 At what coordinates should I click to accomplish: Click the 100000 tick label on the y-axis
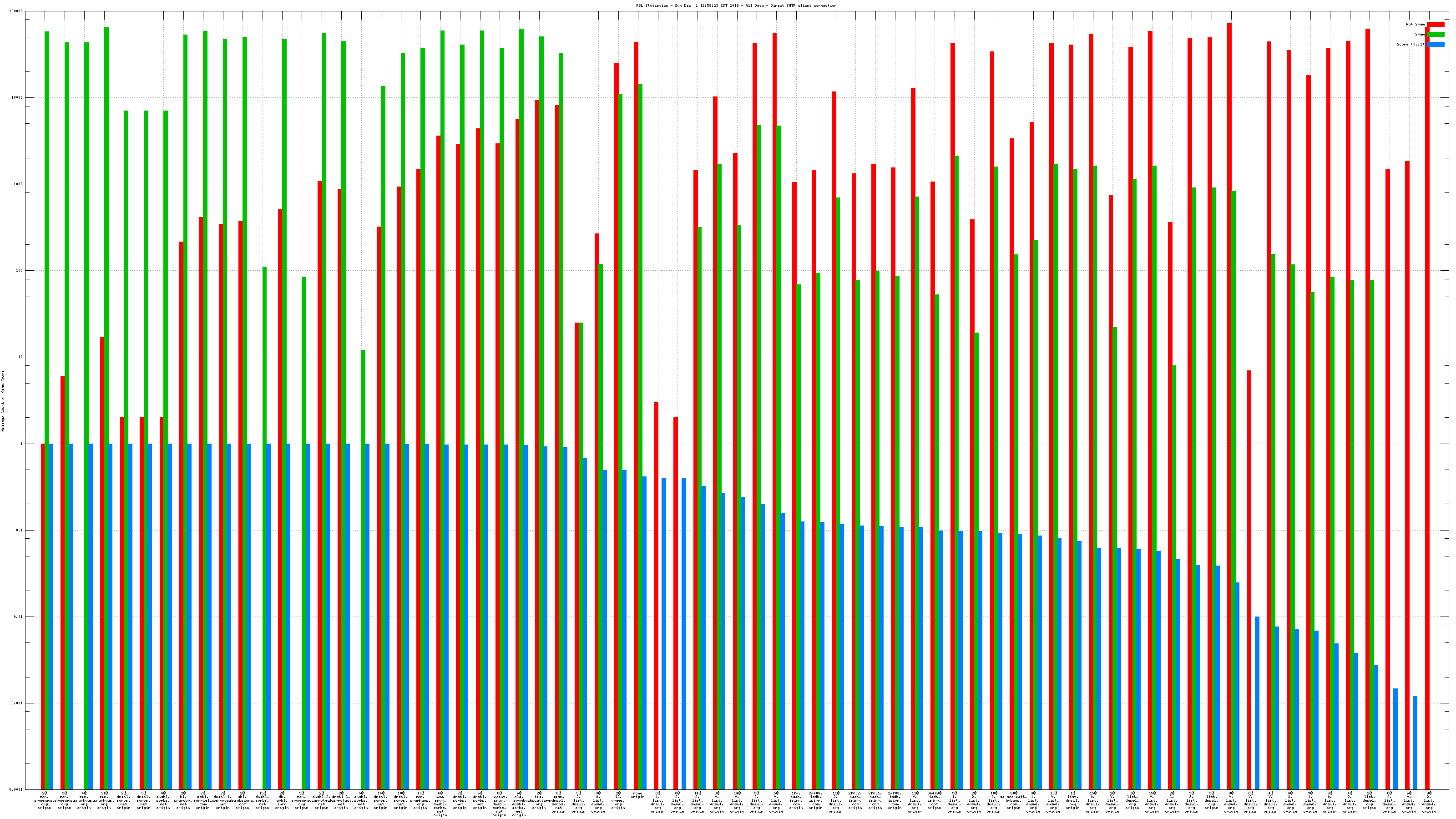coord(16,11)
